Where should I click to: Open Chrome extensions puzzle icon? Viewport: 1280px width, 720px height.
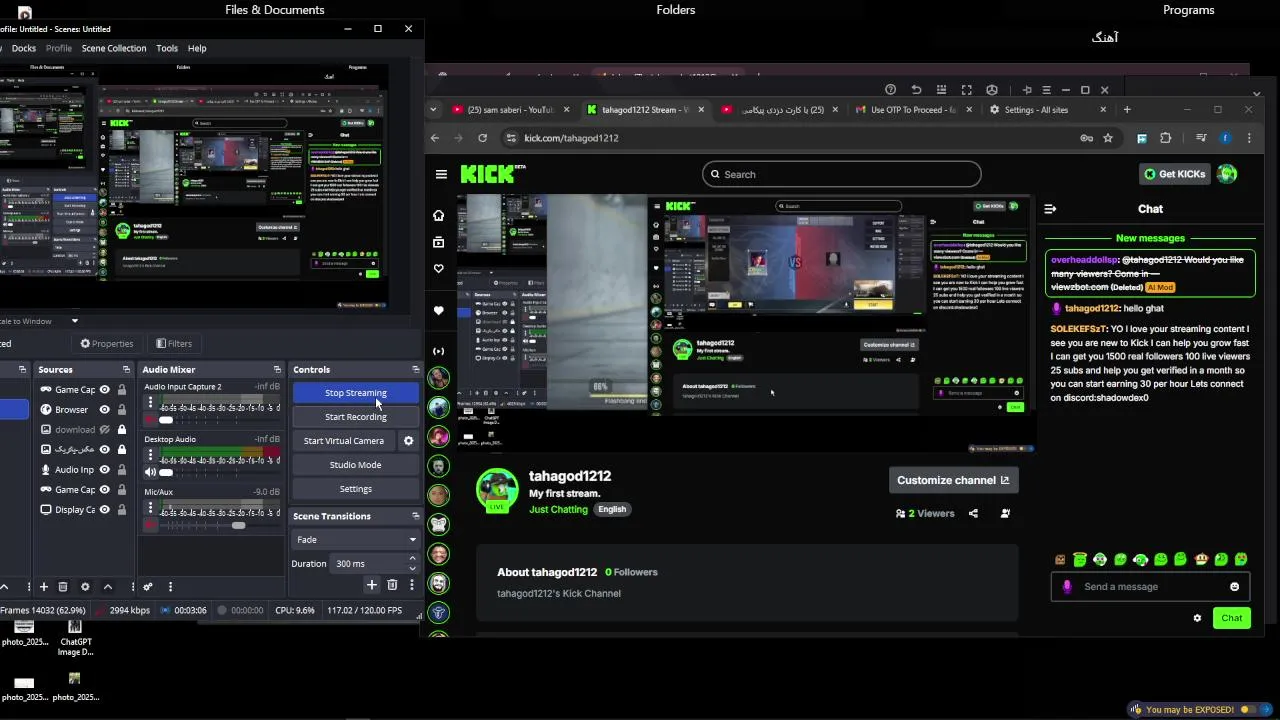pos(1165,138)
